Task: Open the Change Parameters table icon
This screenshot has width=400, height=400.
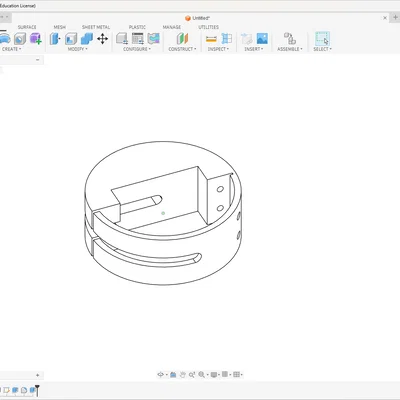Action: (138, 39)
